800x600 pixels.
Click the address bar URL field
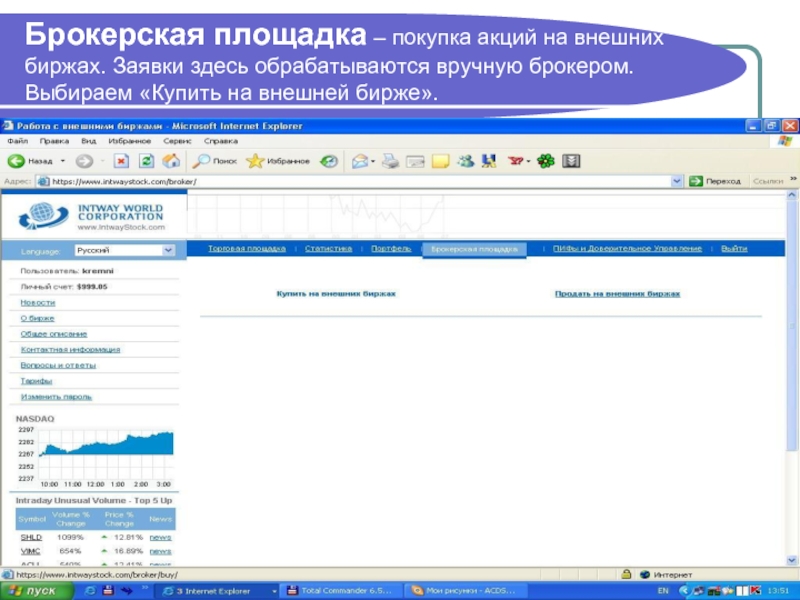click(350, 182)
